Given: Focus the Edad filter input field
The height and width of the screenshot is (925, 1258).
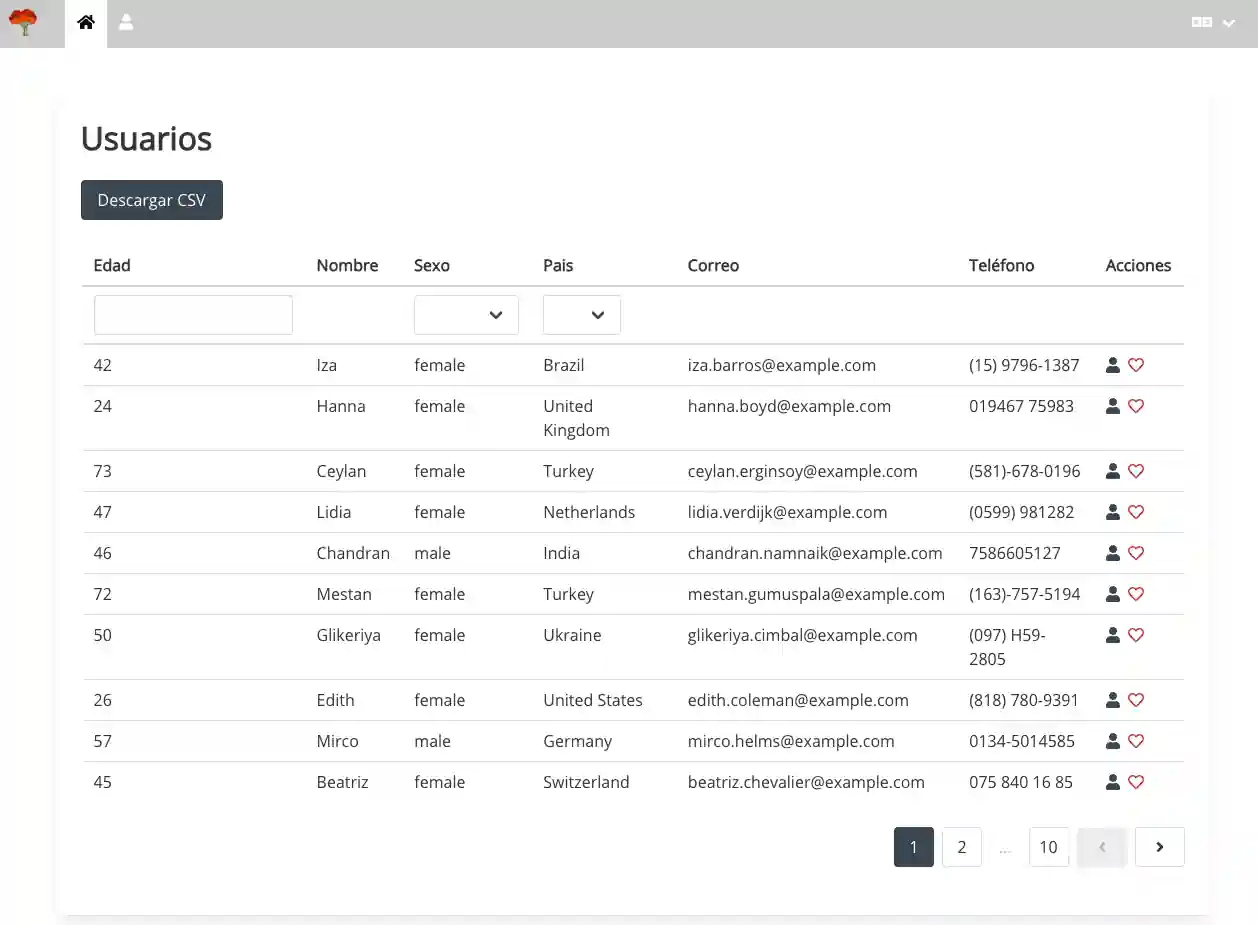Looking at the screenshot, I should [193, 315].
